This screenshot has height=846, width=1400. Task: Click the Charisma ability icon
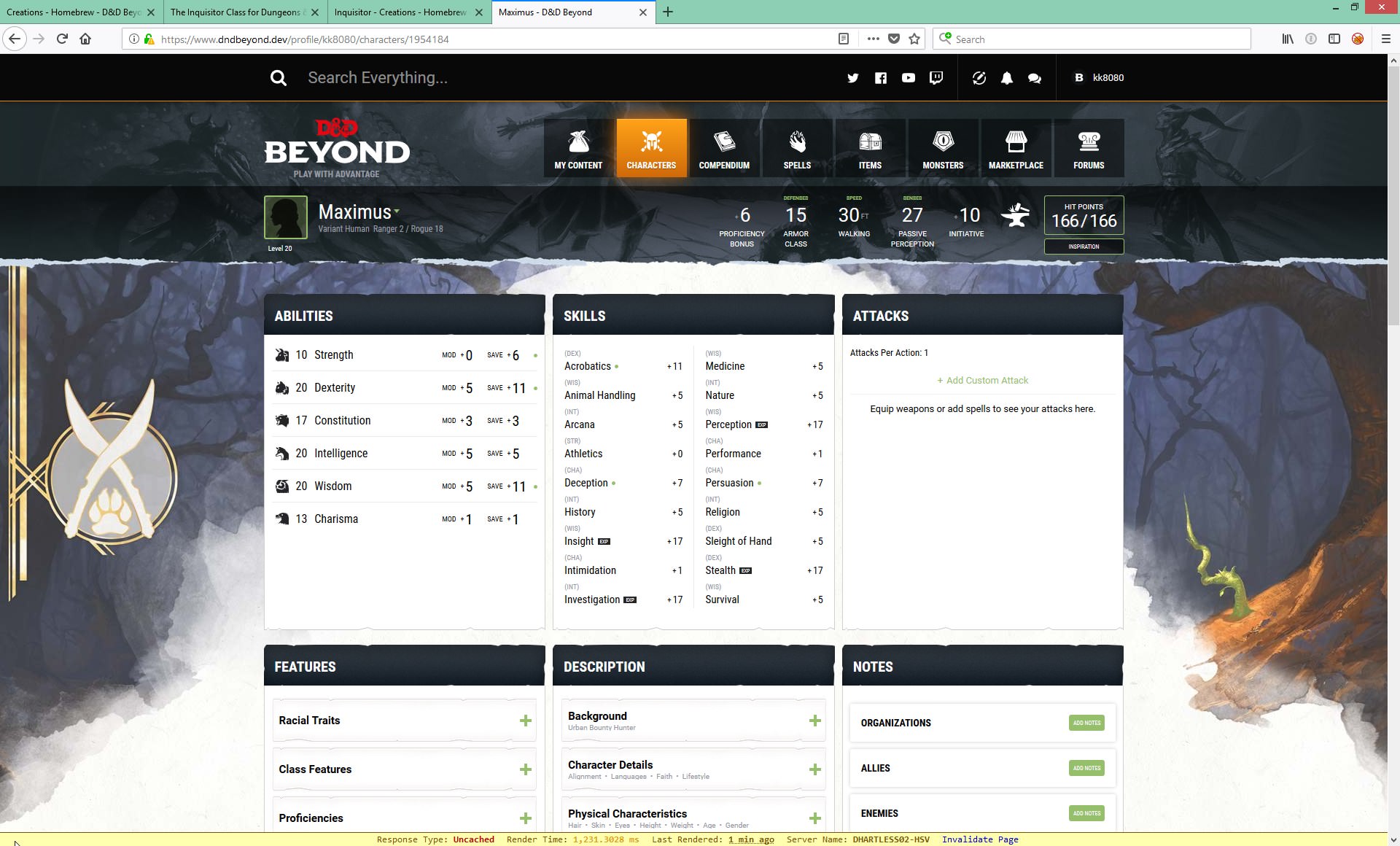point(281,519)
